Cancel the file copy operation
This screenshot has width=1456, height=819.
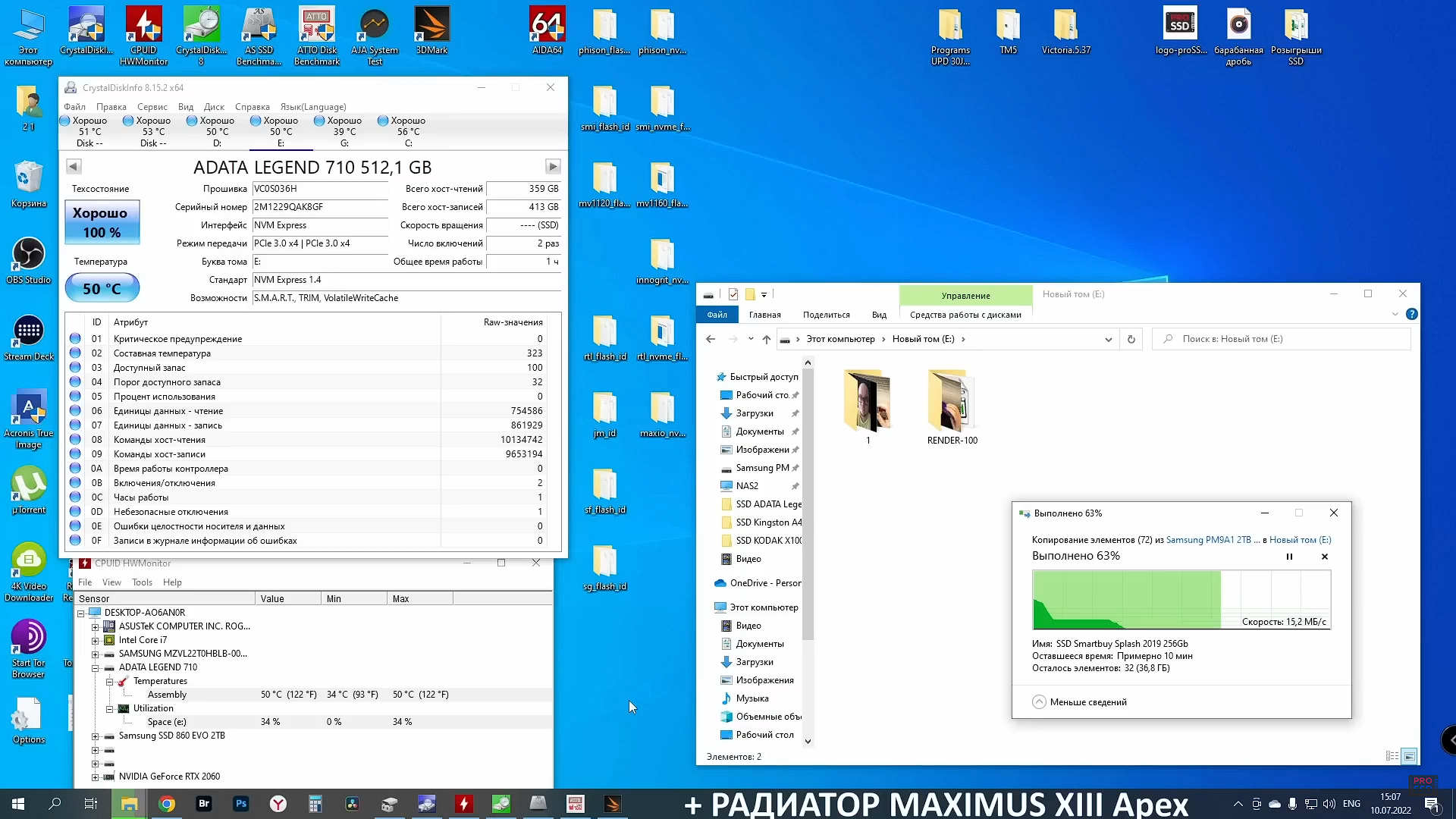pyautogui.click(x=1325, y=557)
